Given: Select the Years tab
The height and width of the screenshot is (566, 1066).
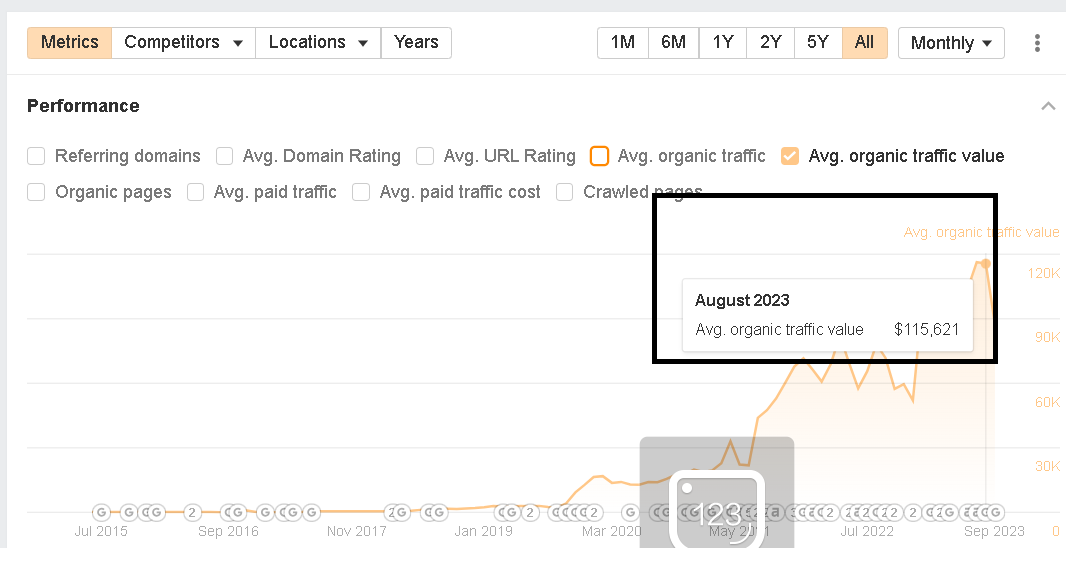Looking at the screenshot, I should 416,43.
